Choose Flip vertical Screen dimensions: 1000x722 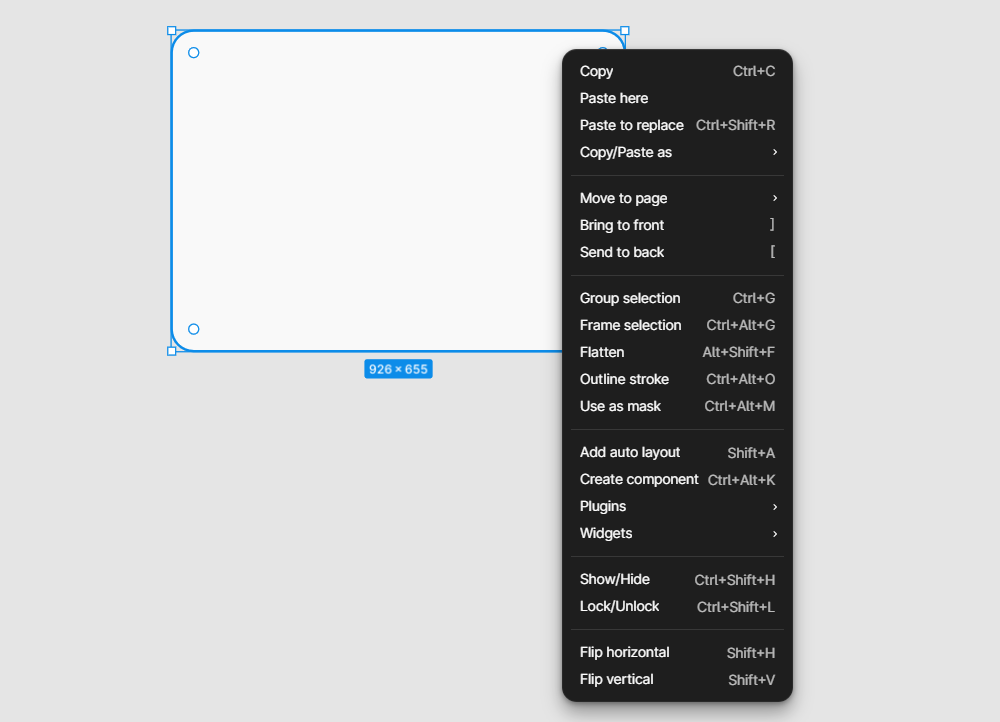(677, 680)
